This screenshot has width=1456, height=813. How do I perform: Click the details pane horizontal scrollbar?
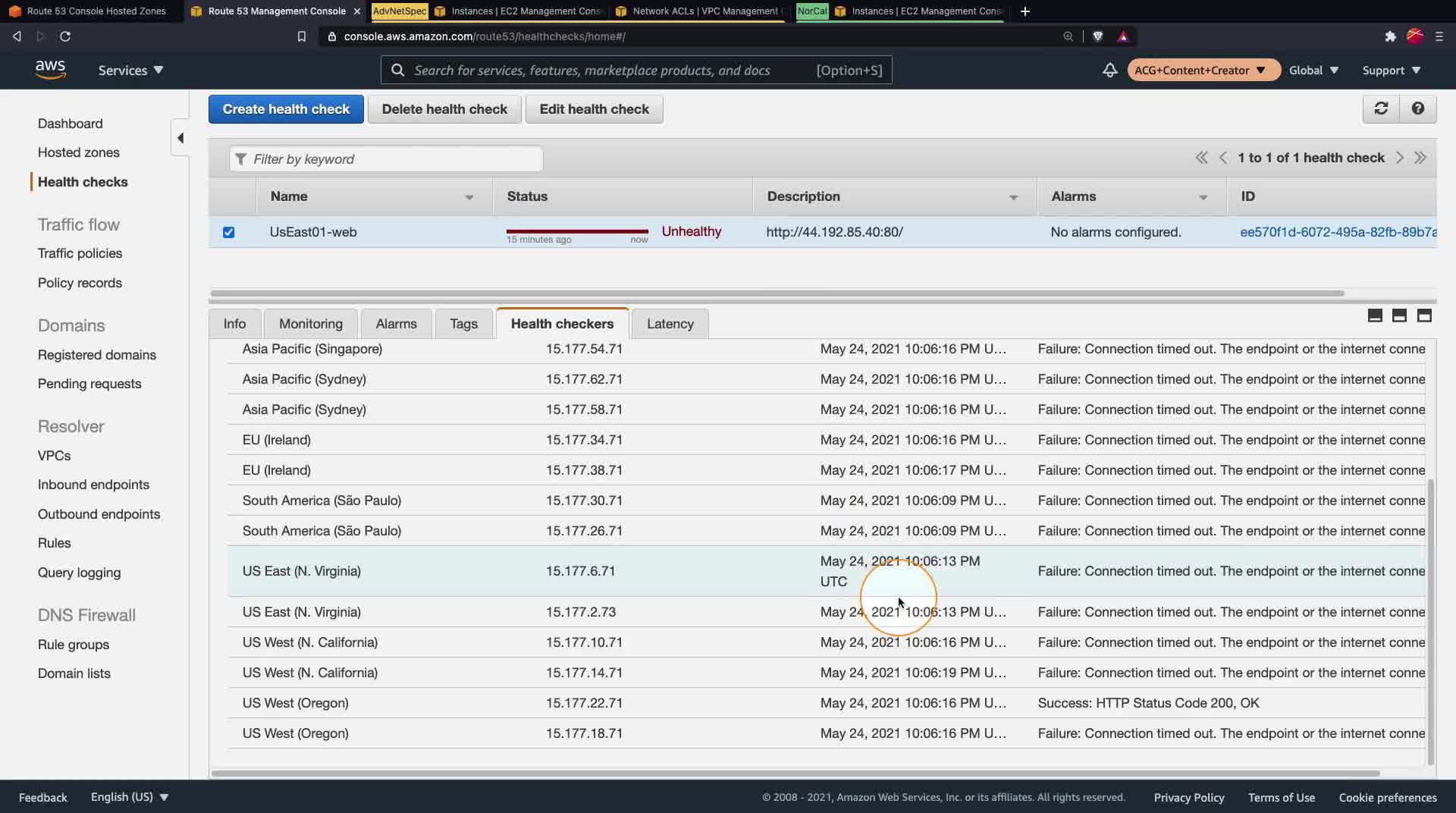pos(795,774)
